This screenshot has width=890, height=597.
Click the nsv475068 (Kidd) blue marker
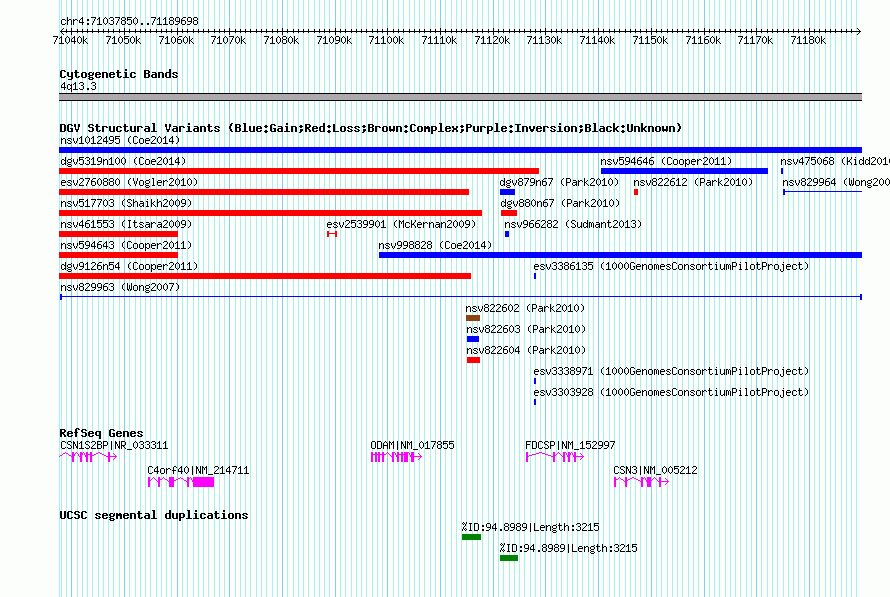782,171
